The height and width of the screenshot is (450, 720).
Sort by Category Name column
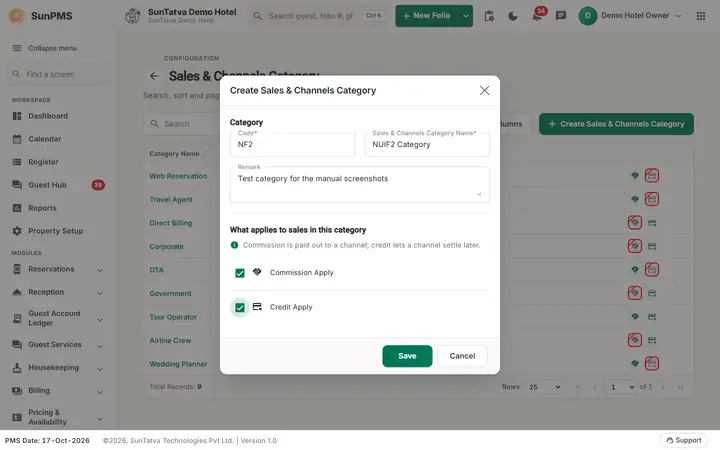click(178, 153)
